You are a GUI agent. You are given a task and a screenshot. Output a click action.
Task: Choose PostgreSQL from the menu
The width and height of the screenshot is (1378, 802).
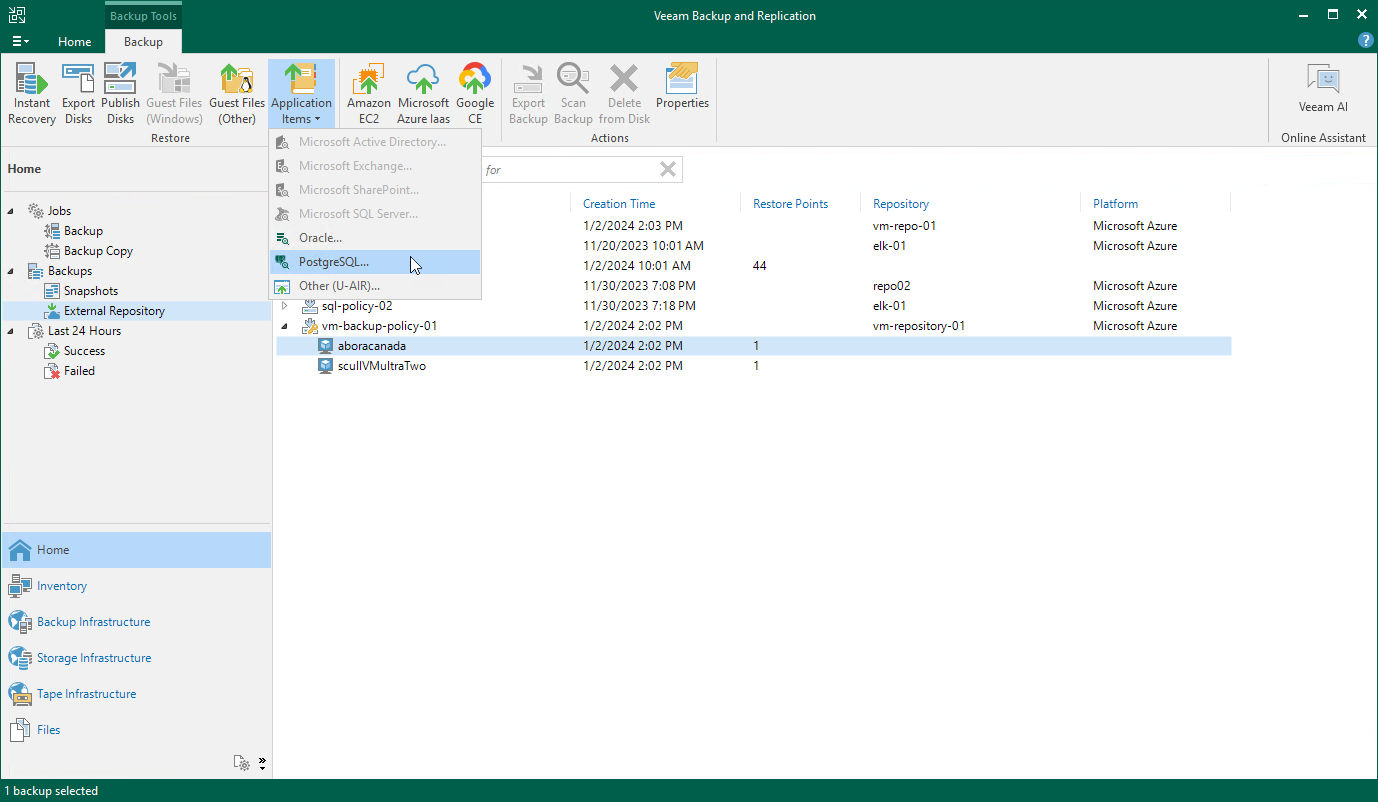pos(334,262)
